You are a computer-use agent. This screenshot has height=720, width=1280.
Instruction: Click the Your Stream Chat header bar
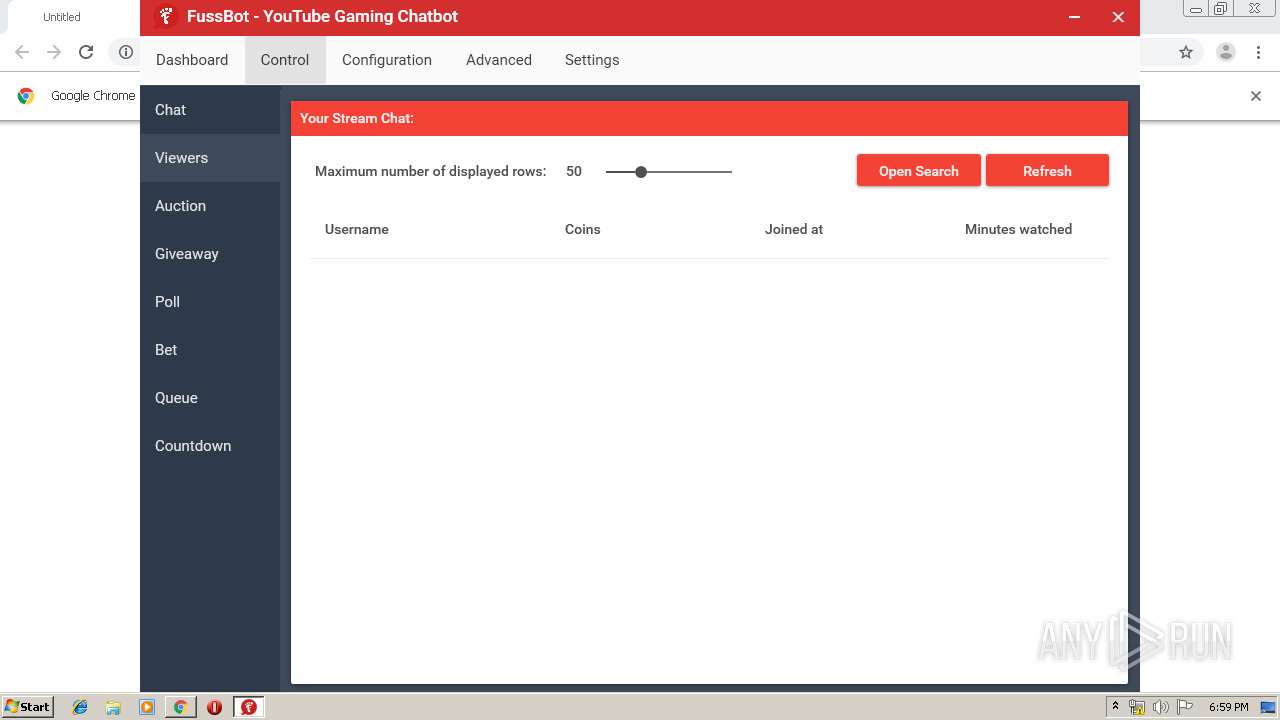point(709,118)
